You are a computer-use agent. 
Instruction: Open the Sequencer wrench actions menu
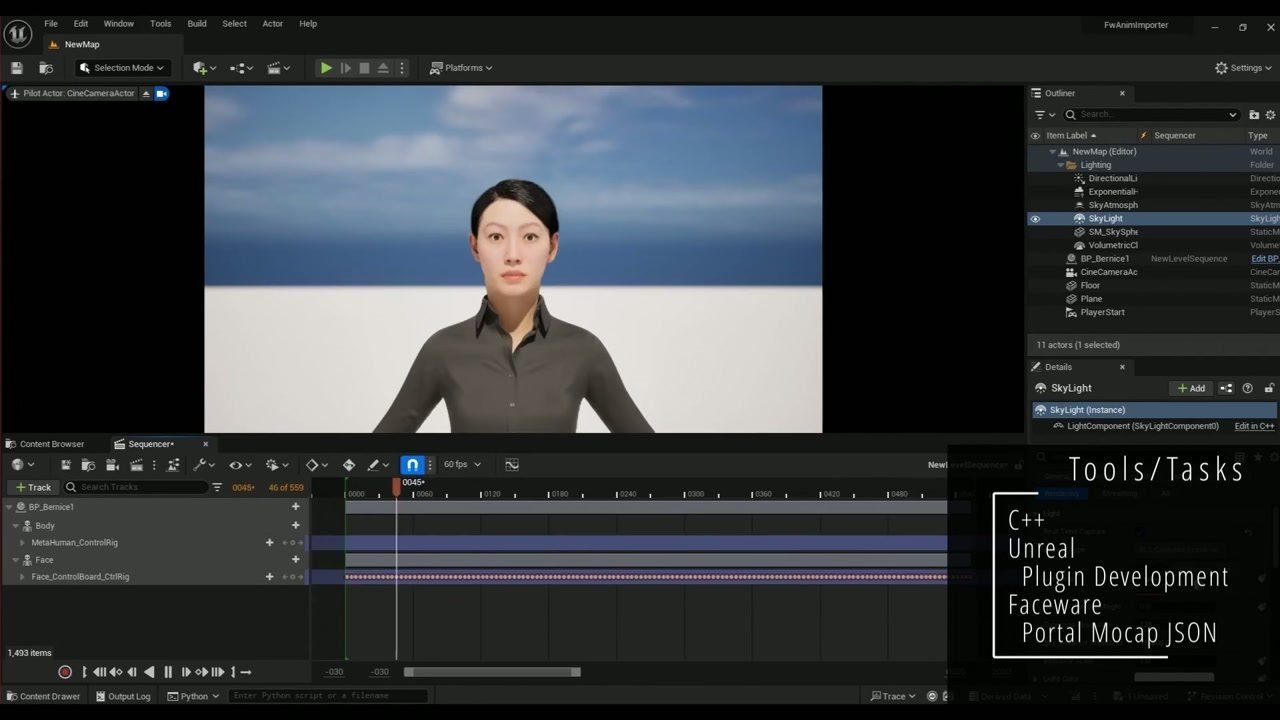coord(204,465)
